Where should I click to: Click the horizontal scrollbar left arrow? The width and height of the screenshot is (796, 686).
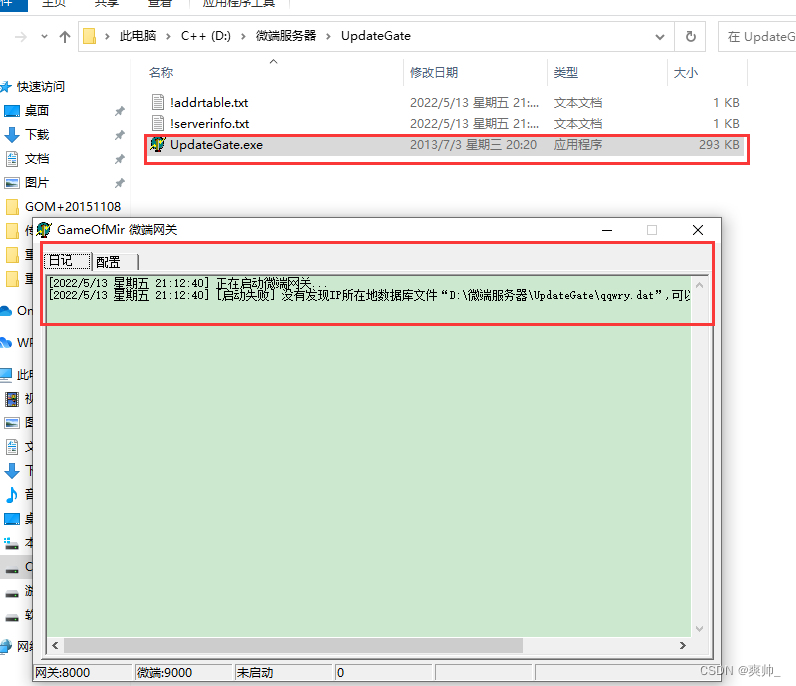click(x=55, y=645)
